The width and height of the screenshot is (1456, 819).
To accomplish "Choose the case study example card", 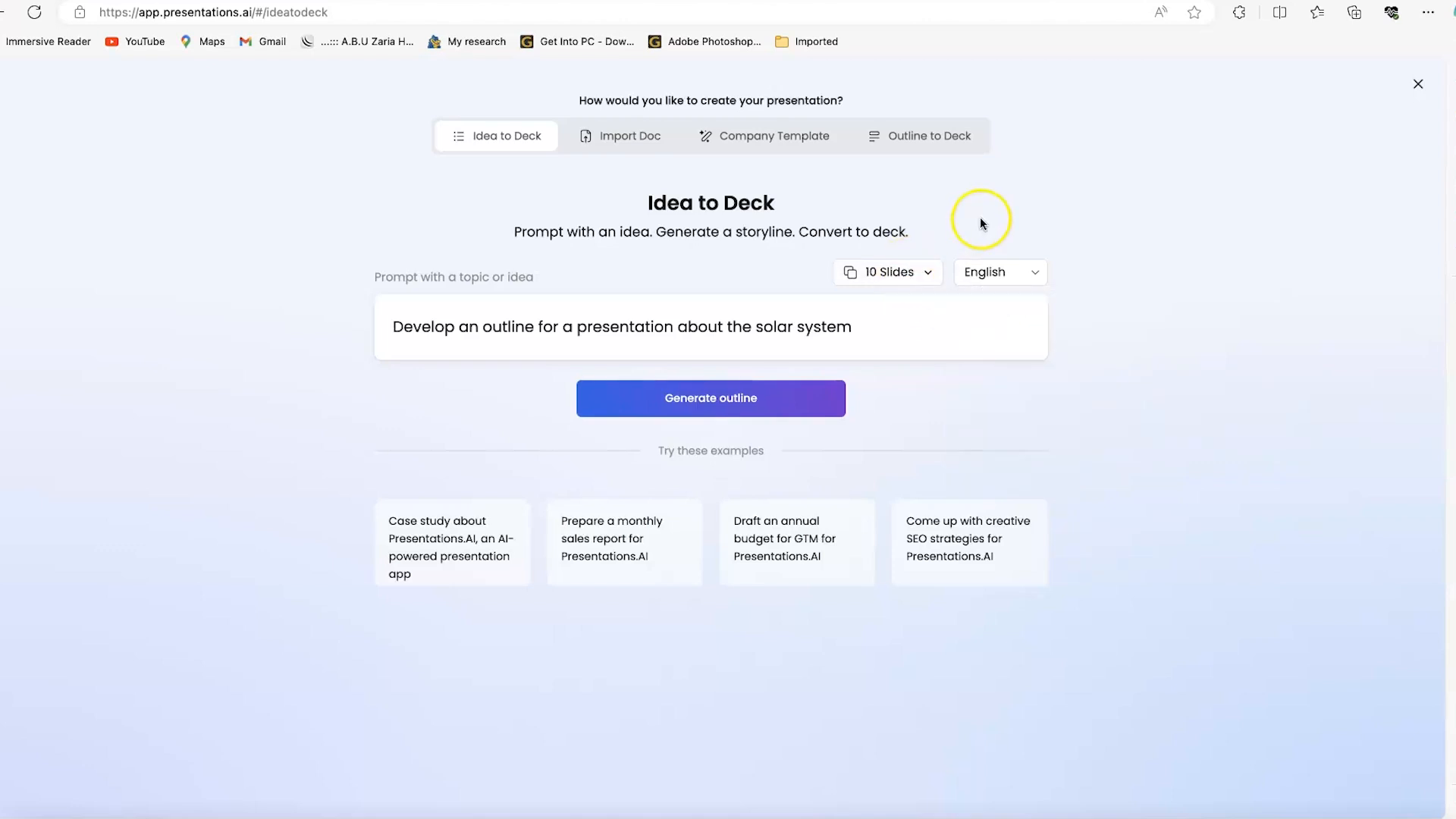I will 452,543.
